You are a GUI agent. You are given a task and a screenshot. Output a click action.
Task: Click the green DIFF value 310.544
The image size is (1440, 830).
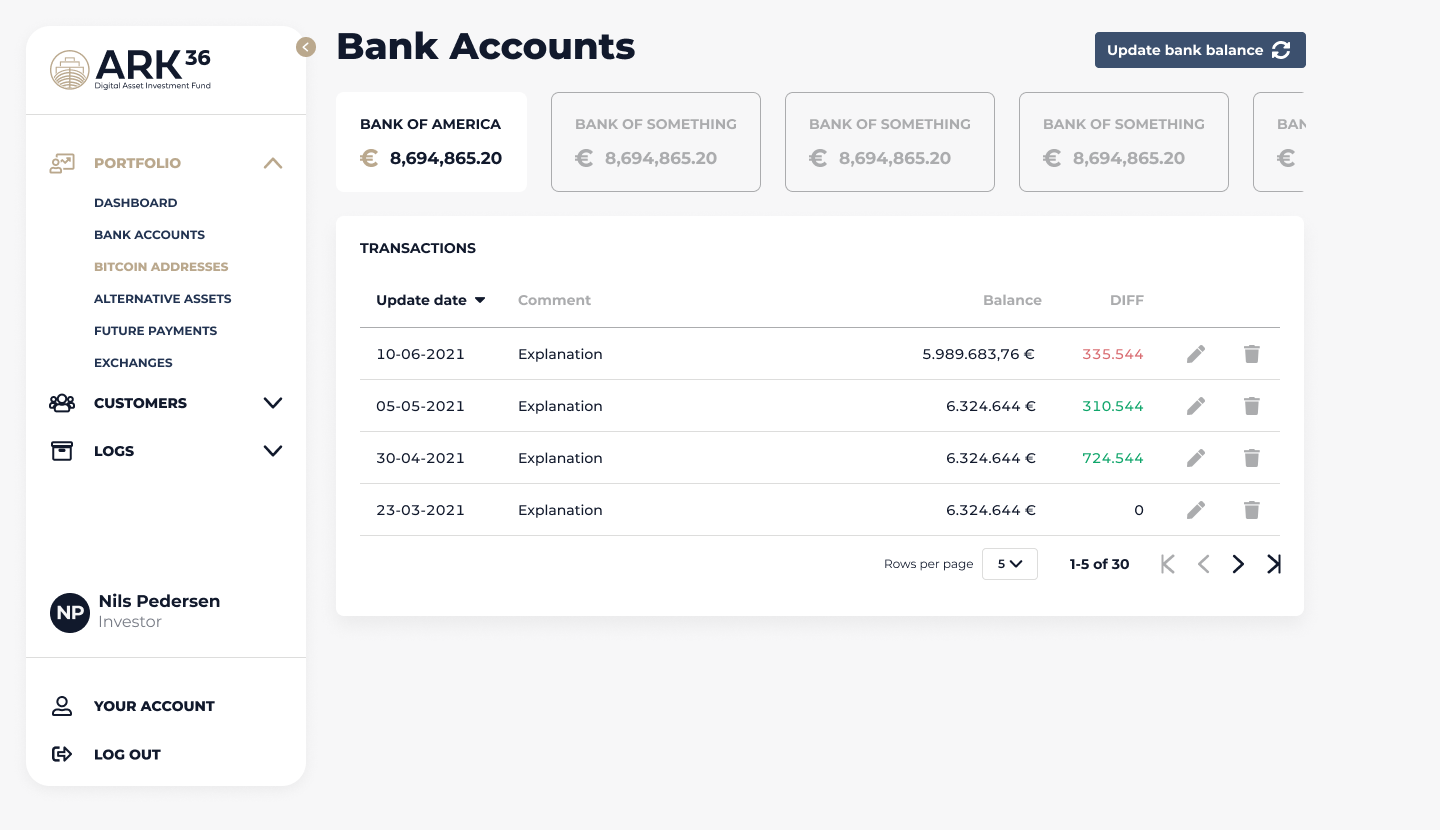point(1113,406)
